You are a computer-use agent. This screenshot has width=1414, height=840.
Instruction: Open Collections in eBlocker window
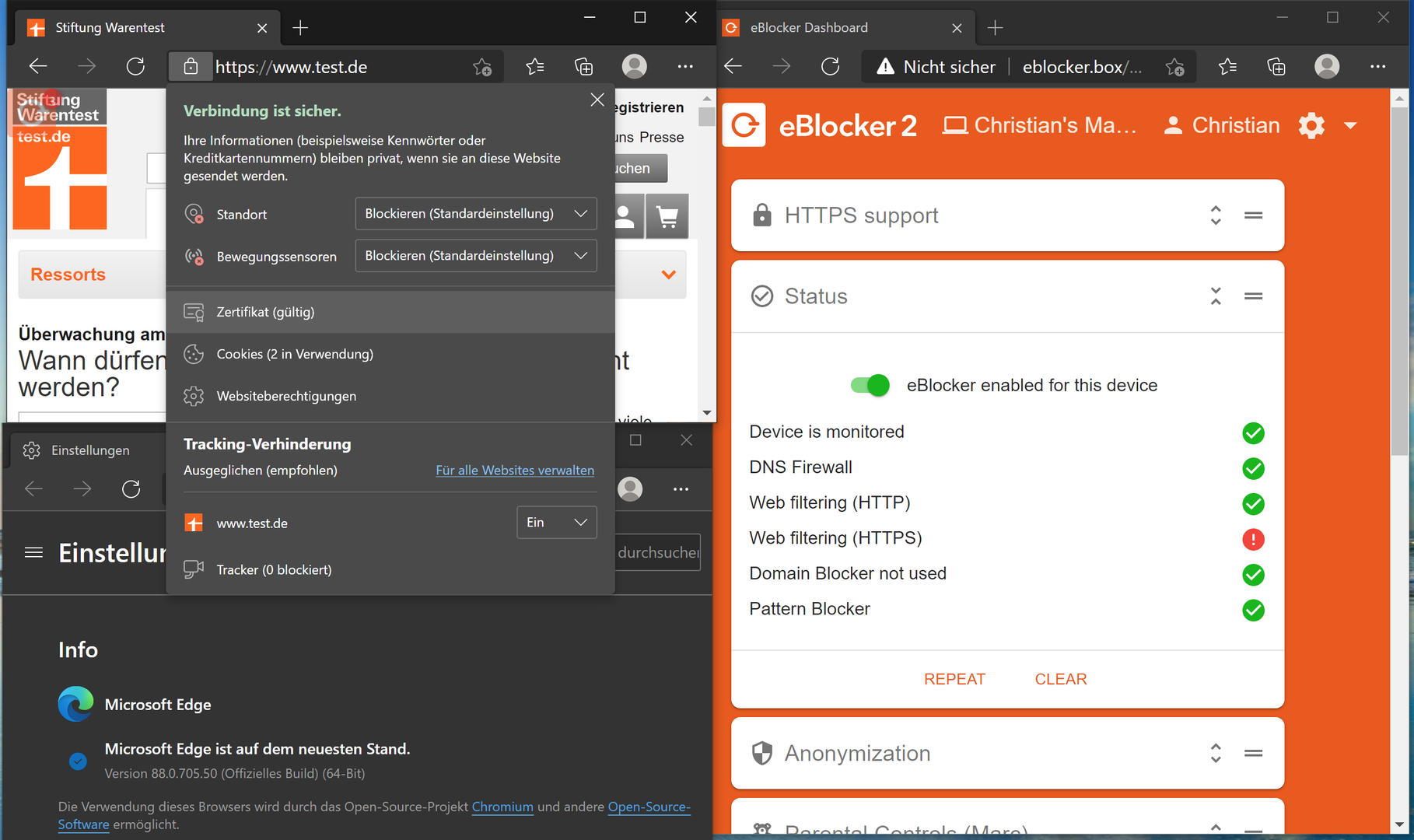[x=1276, y=67]
